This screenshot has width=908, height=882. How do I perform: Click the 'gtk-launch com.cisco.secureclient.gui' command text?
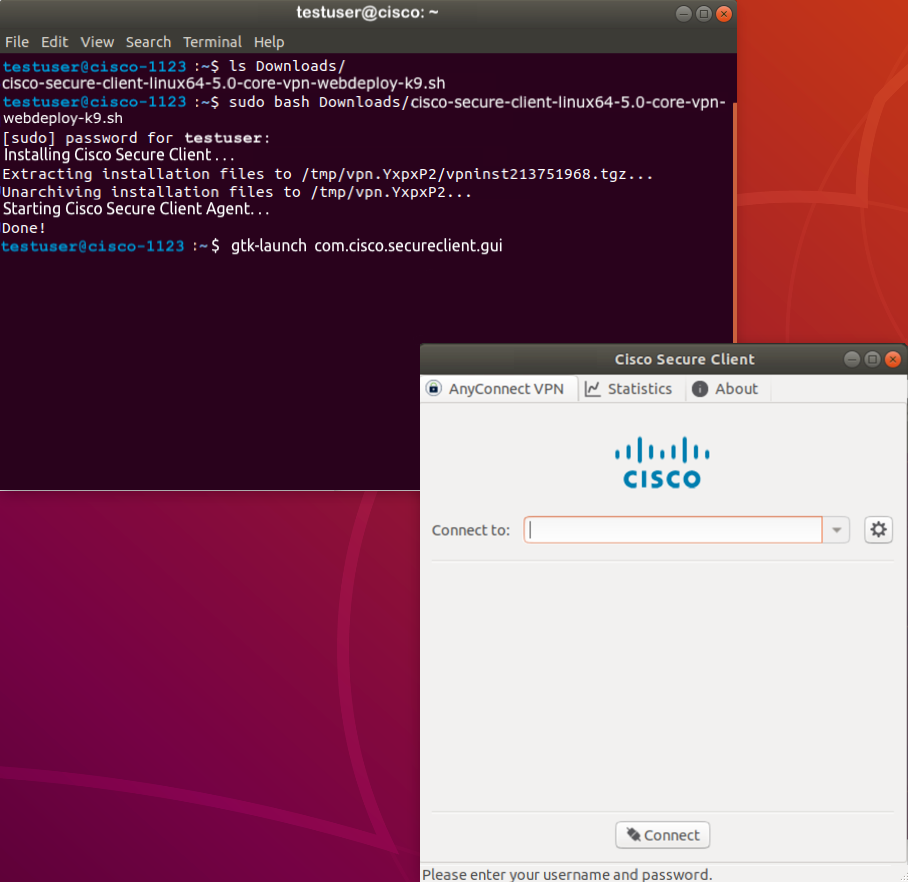click(x=367, y=246)
